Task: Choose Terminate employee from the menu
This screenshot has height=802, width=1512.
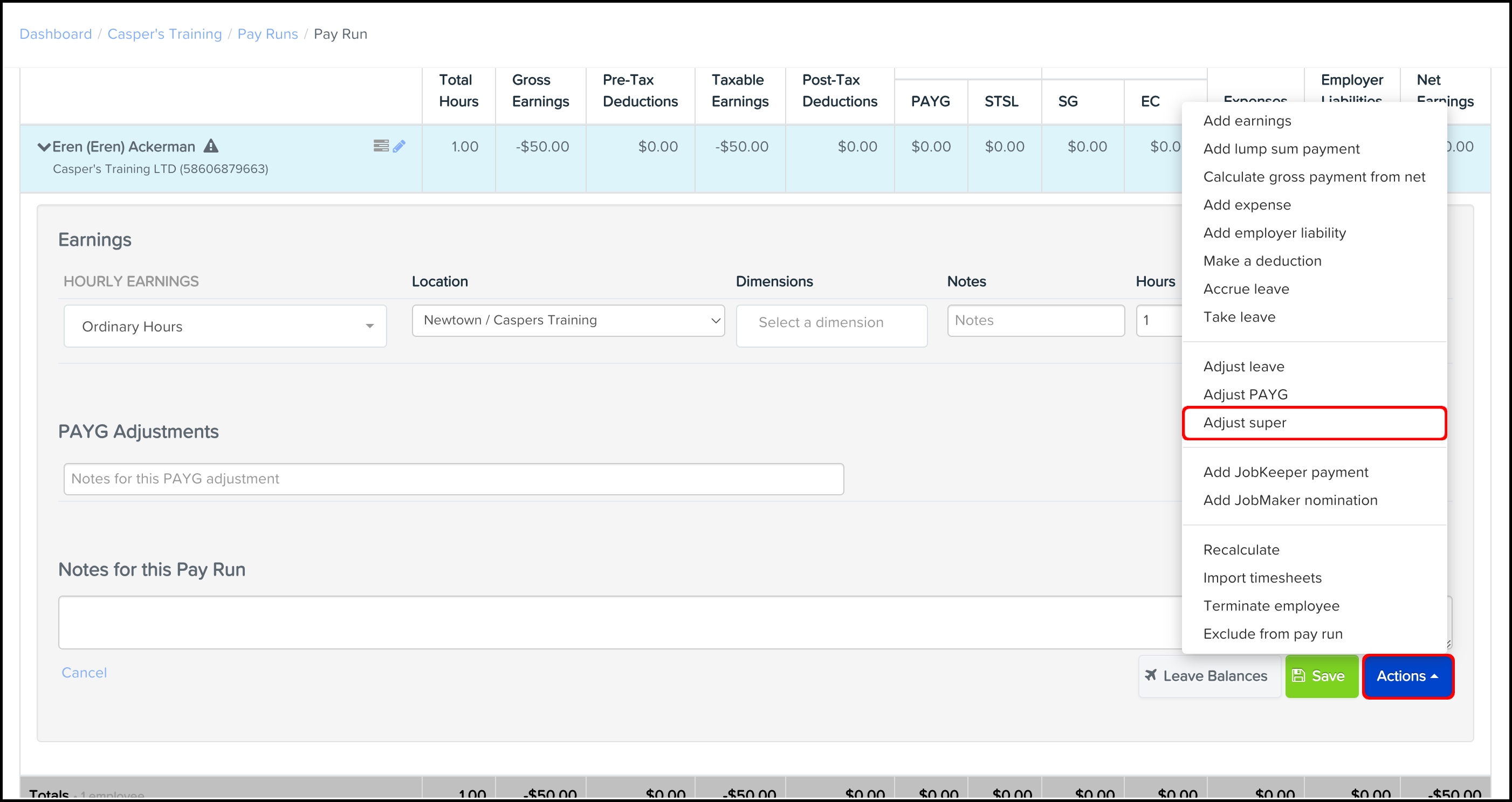Action: (1271, 605)
